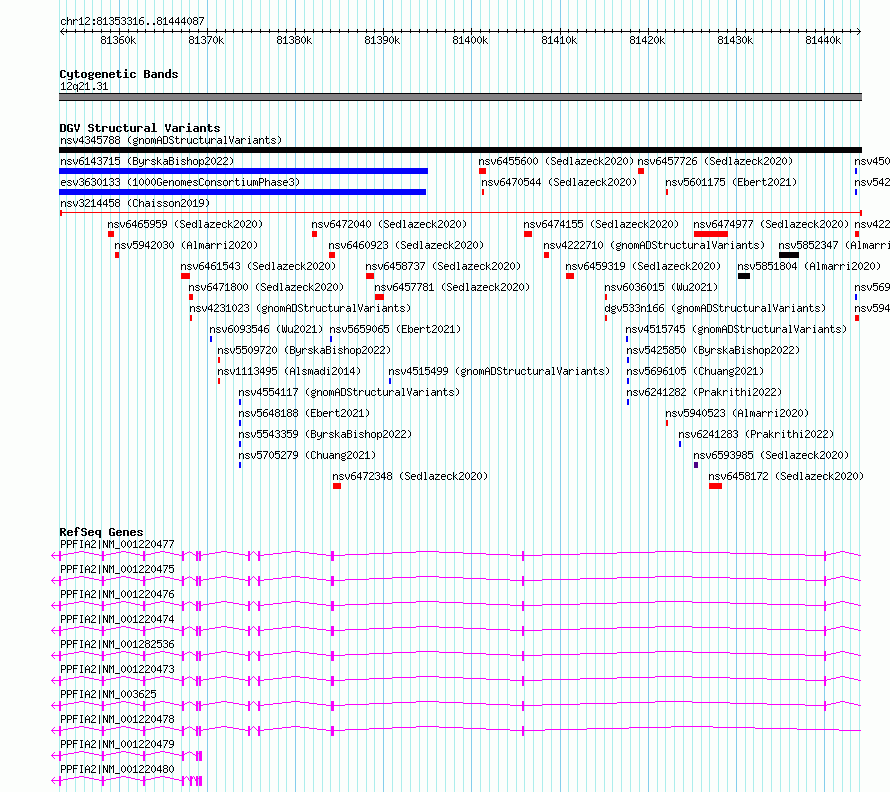Screen dimensions: 890x792
Task: Select PPFIA2|NM_001220478 transcript label
Action: (x=117, y=719)
